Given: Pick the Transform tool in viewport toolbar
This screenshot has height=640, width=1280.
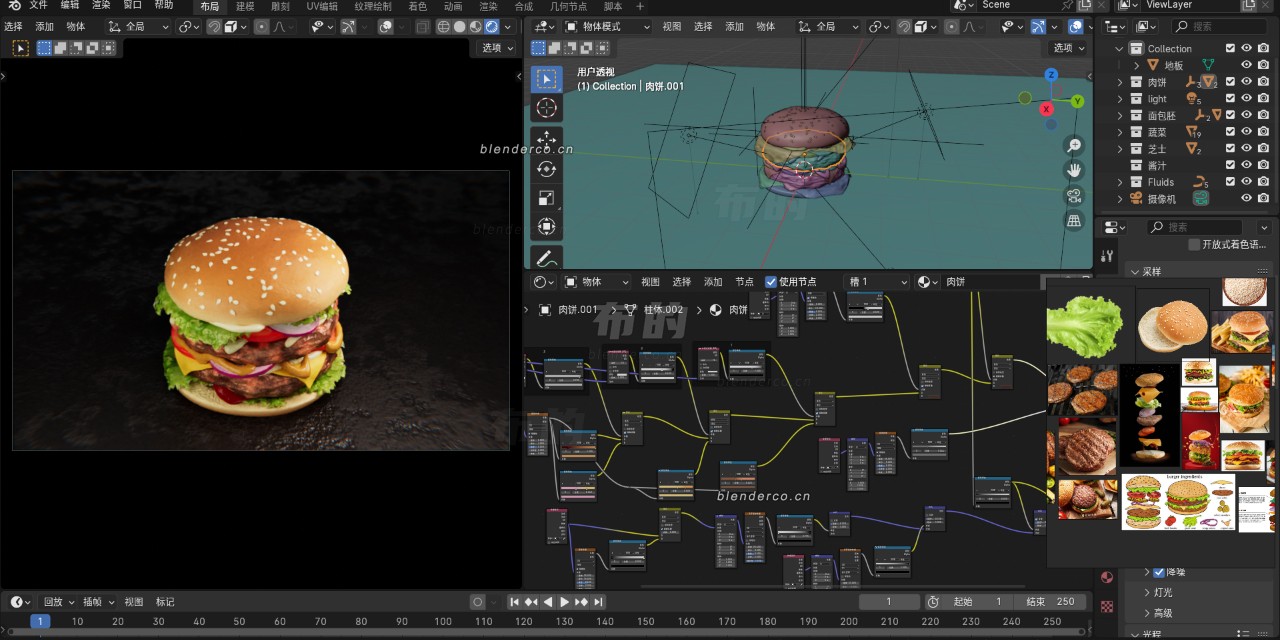Looking at the screenshot, I should 546,227.
